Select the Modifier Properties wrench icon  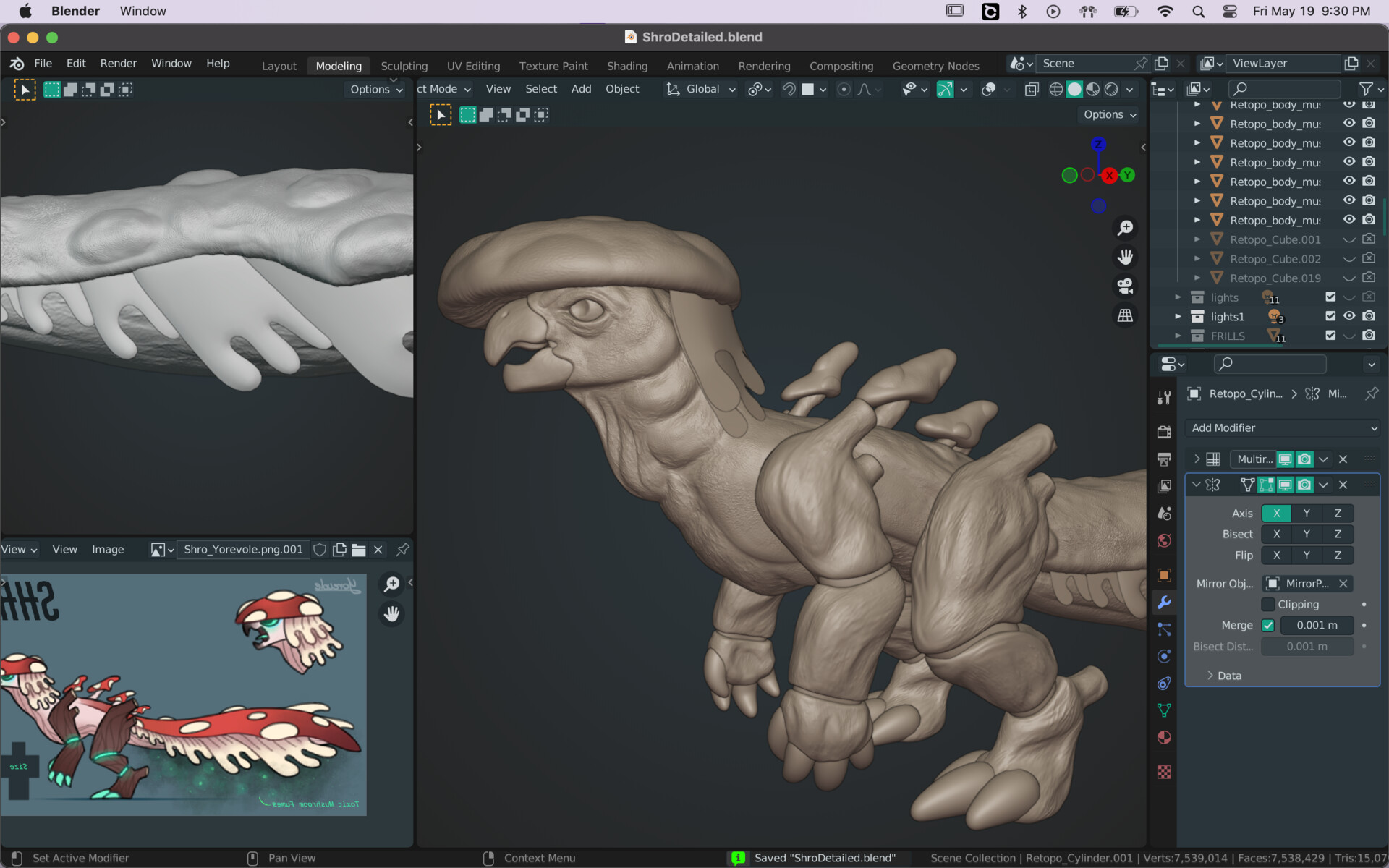[1164, 603]
